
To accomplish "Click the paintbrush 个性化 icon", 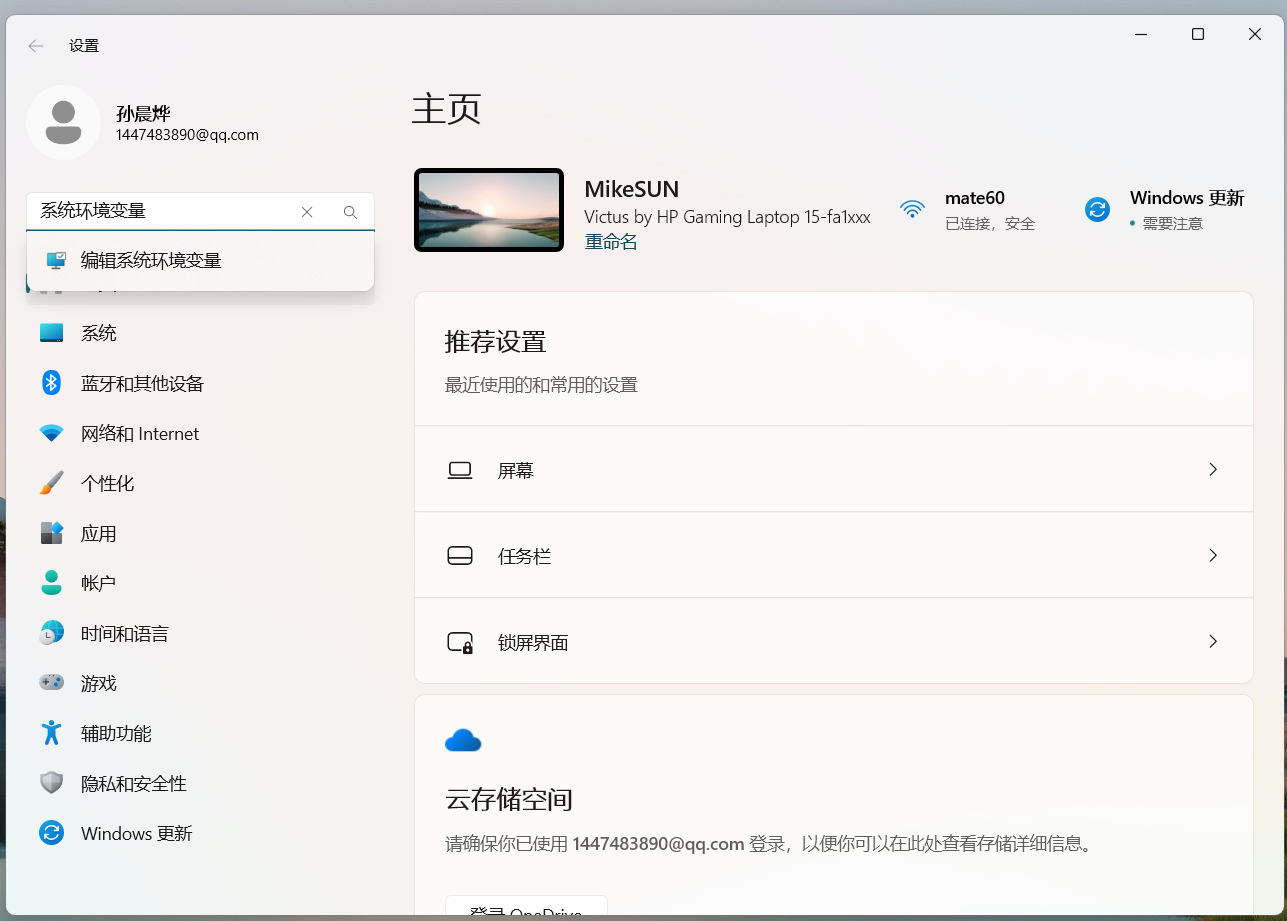I will (51, 483).
